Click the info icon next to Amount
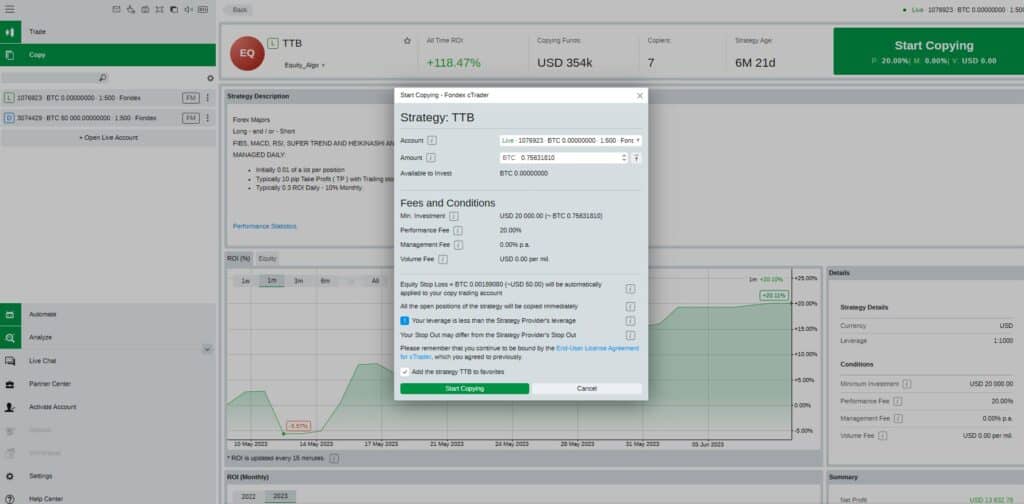 pos(431,157)
